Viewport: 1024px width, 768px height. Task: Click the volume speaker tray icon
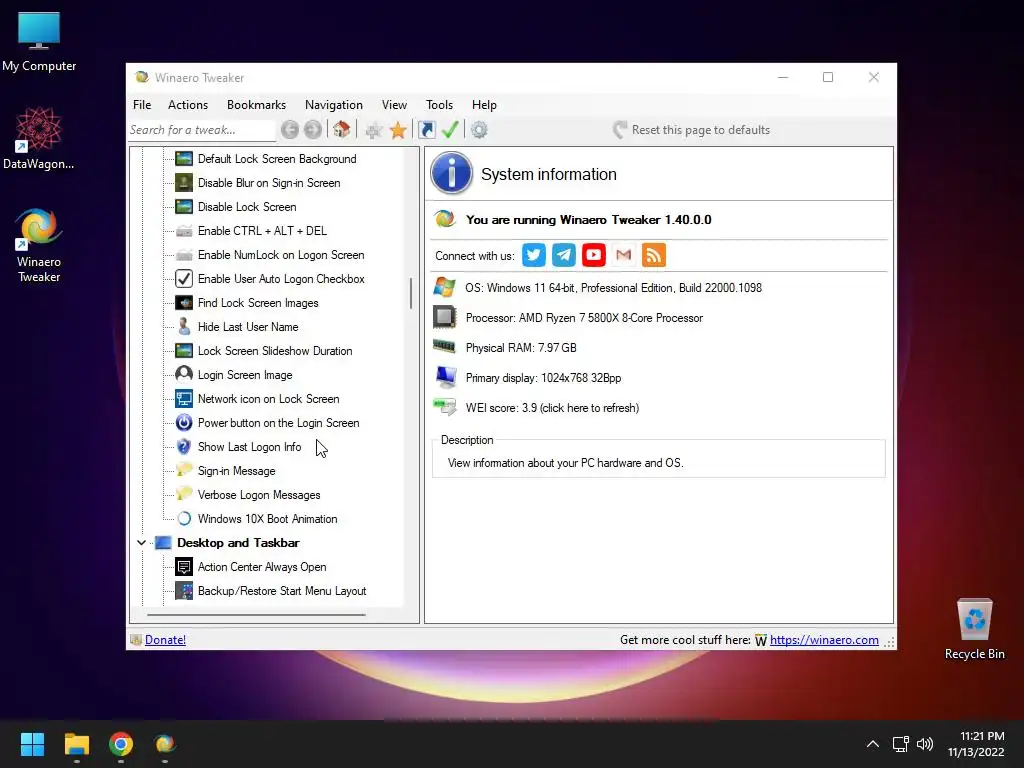(x=925, y=744)
